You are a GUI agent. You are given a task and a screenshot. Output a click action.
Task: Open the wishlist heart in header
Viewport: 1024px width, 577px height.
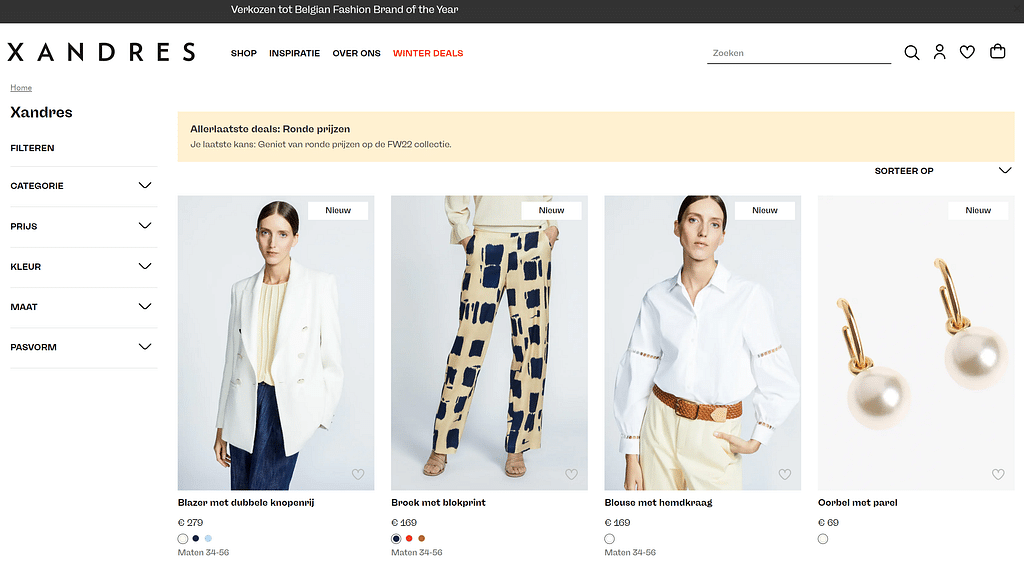click(x=967, y=53)
